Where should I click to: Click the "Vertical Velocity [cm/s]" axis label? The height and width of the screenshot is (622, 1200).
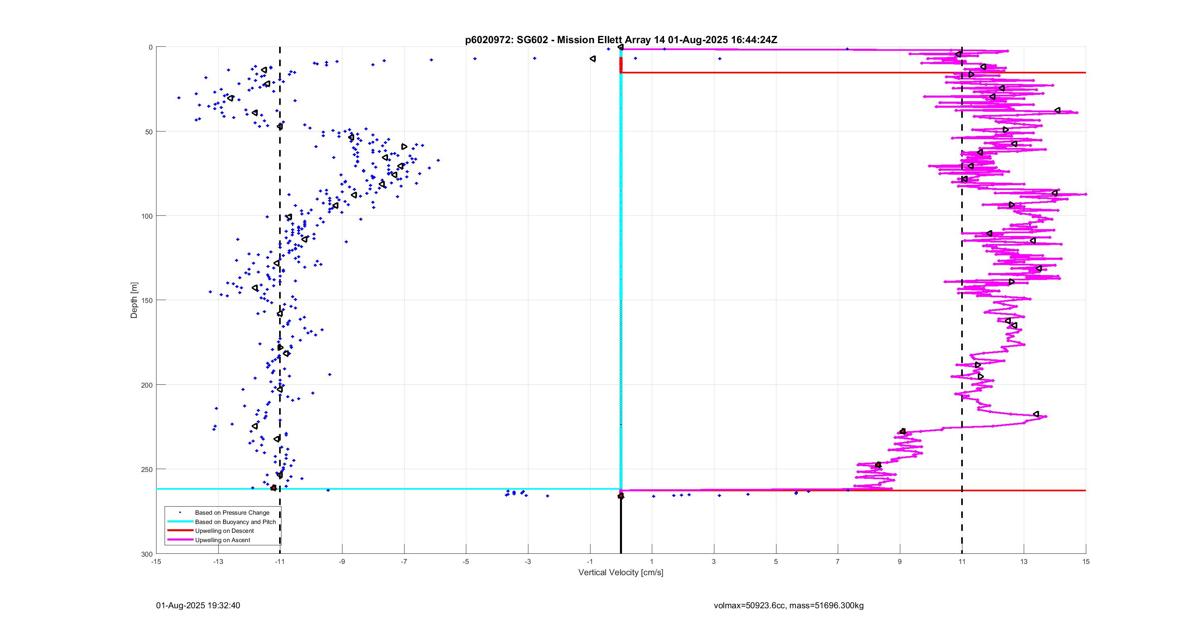point(620,573)
